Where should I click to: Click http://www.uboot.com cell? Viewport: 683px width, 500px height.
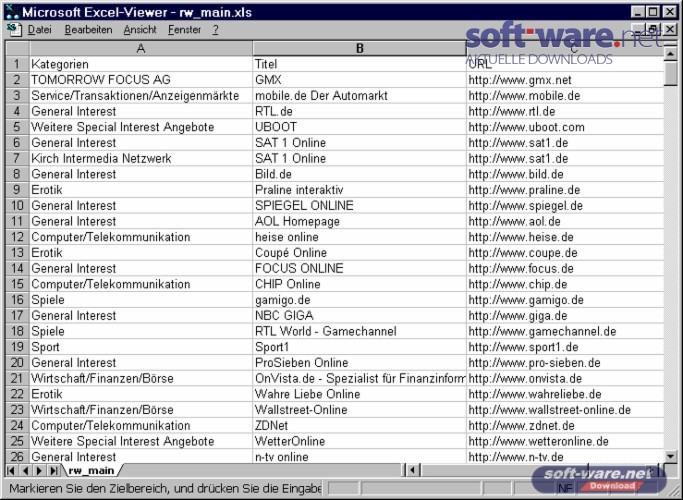click(x=565, y=127)
